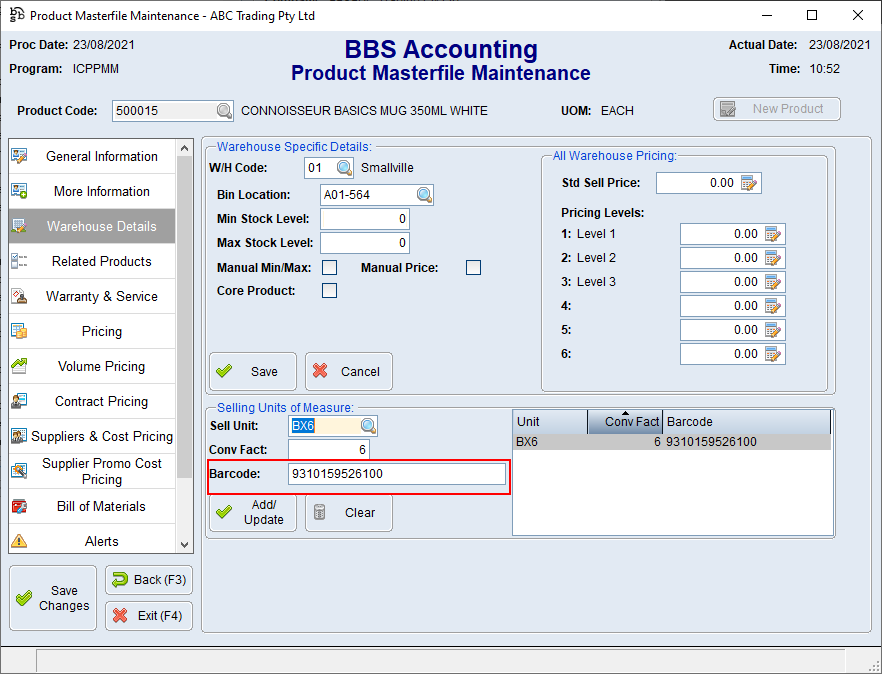This screenshot has height=674, width=882.
Task: Click into the Barcode input field
Action: [x=396, y=474]
